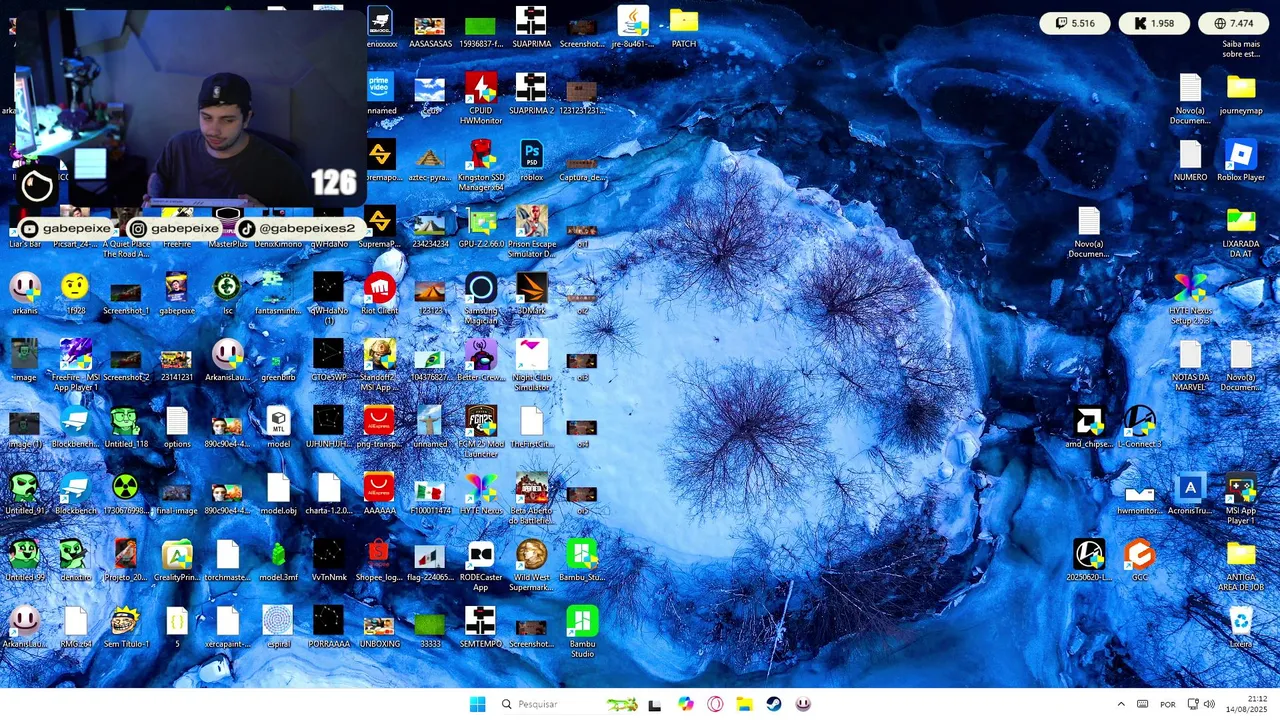Select the GPU-Z.2.66.0 desktop icon

tap(480, 227)
